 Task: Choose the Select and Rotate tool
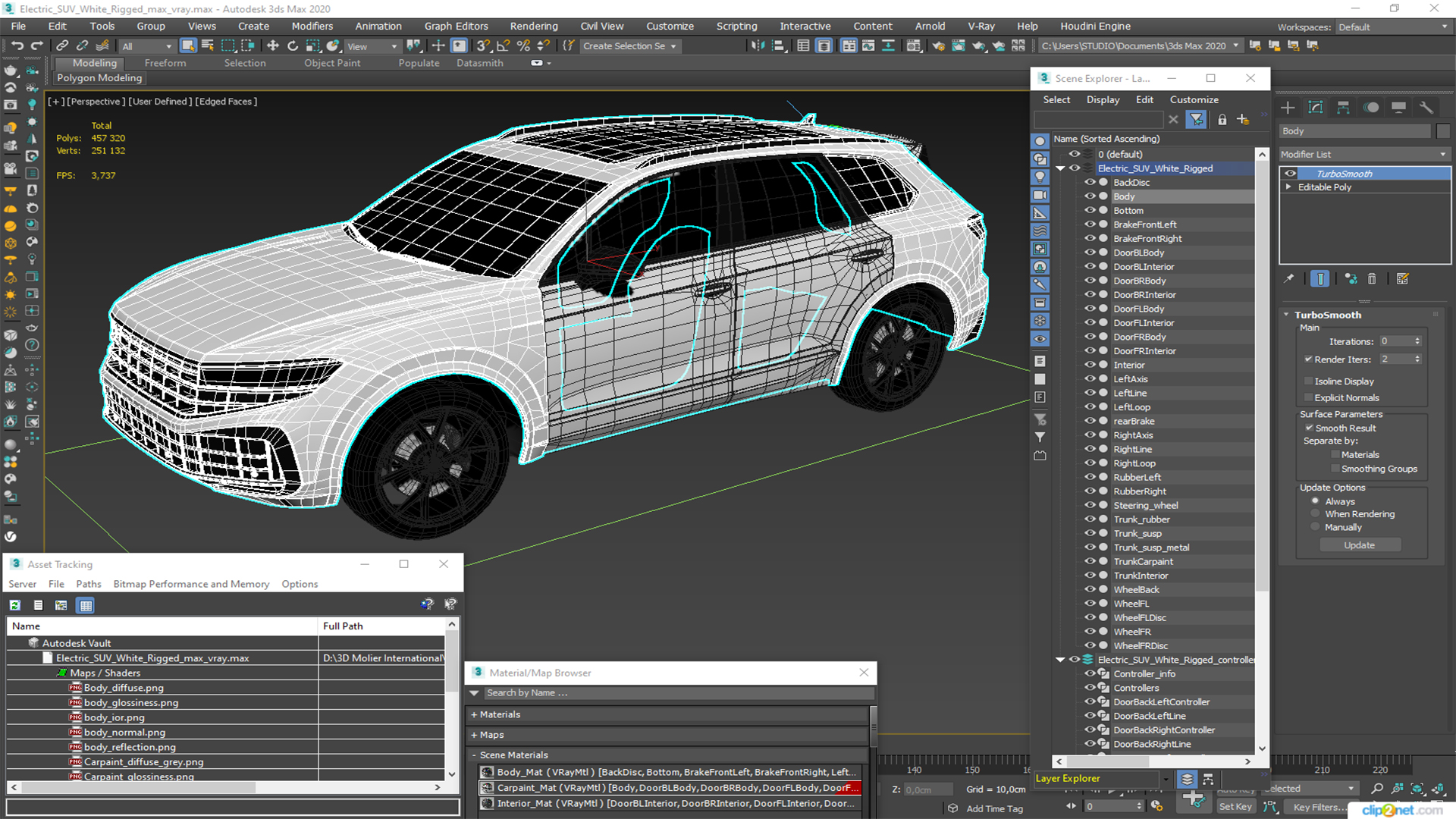pyautogui.click(x=293, y=46)
